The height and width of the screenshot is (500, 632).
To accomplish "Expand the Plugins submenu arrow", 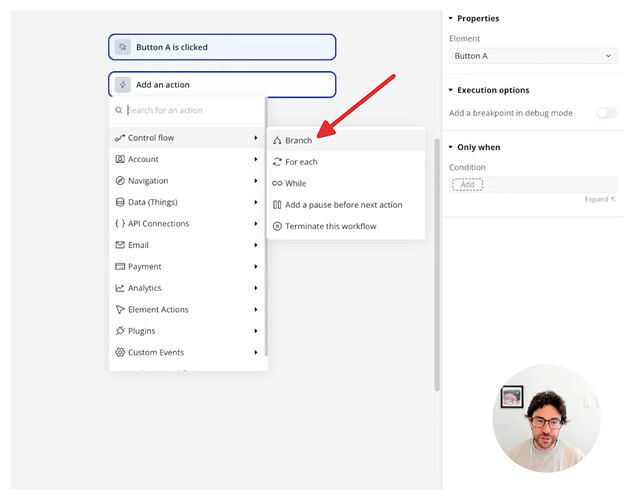I will pos(256,331).
